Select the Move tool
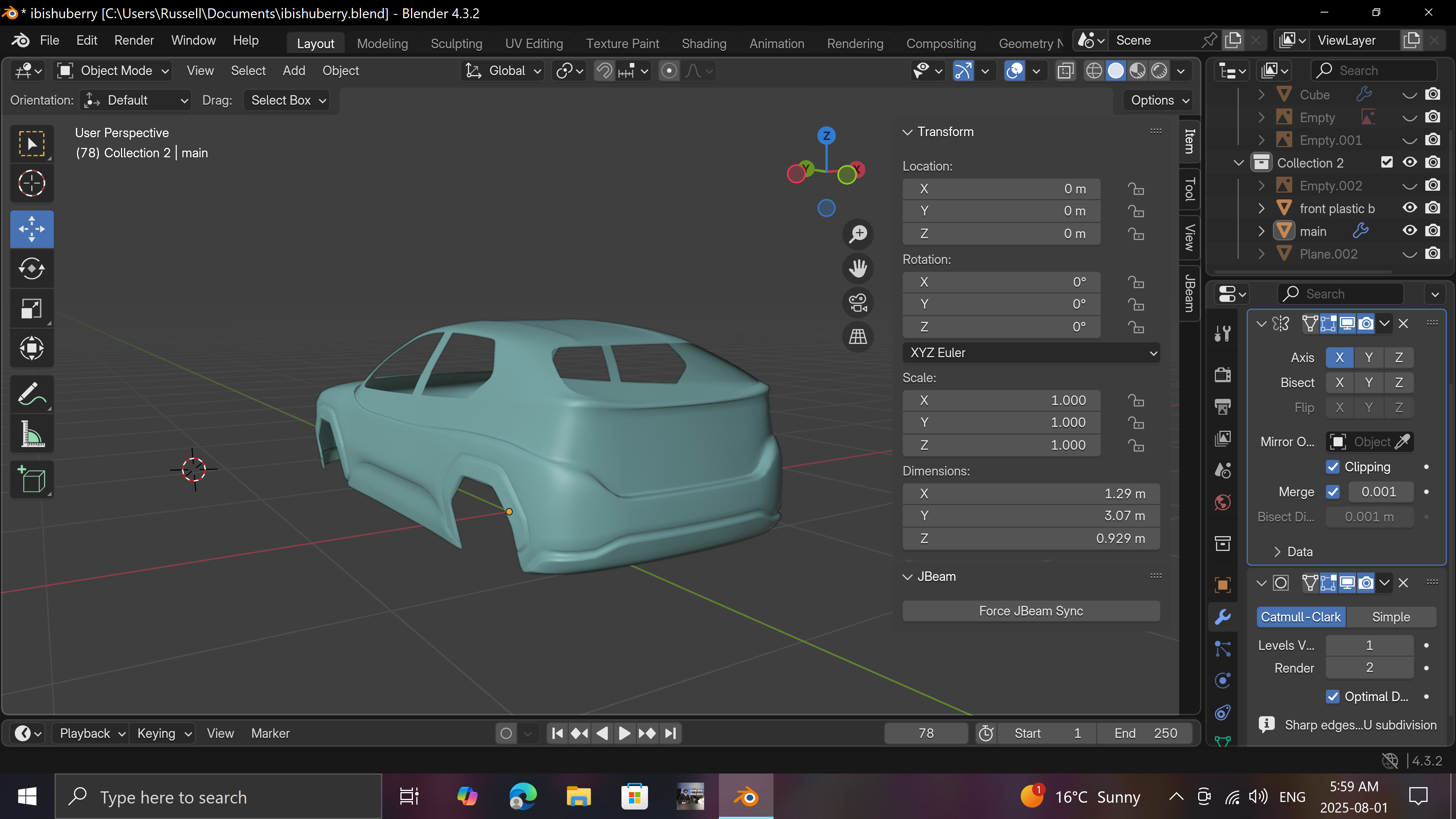Image resolution: width=1456 pixels, height=819 pixels. click(31, 229)
